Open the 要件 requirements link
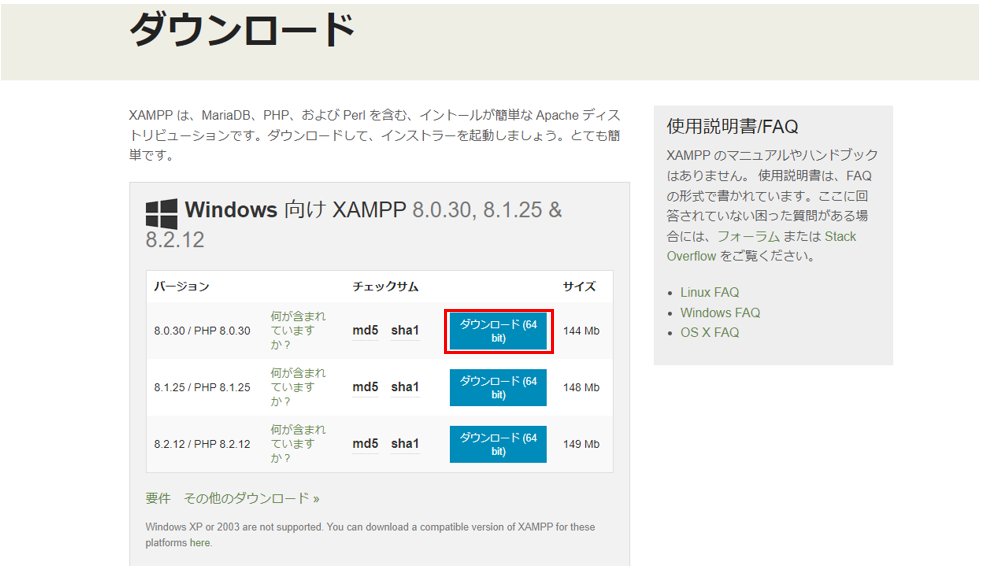The height and width of the screenshot is (566, 981). [158, 498]
